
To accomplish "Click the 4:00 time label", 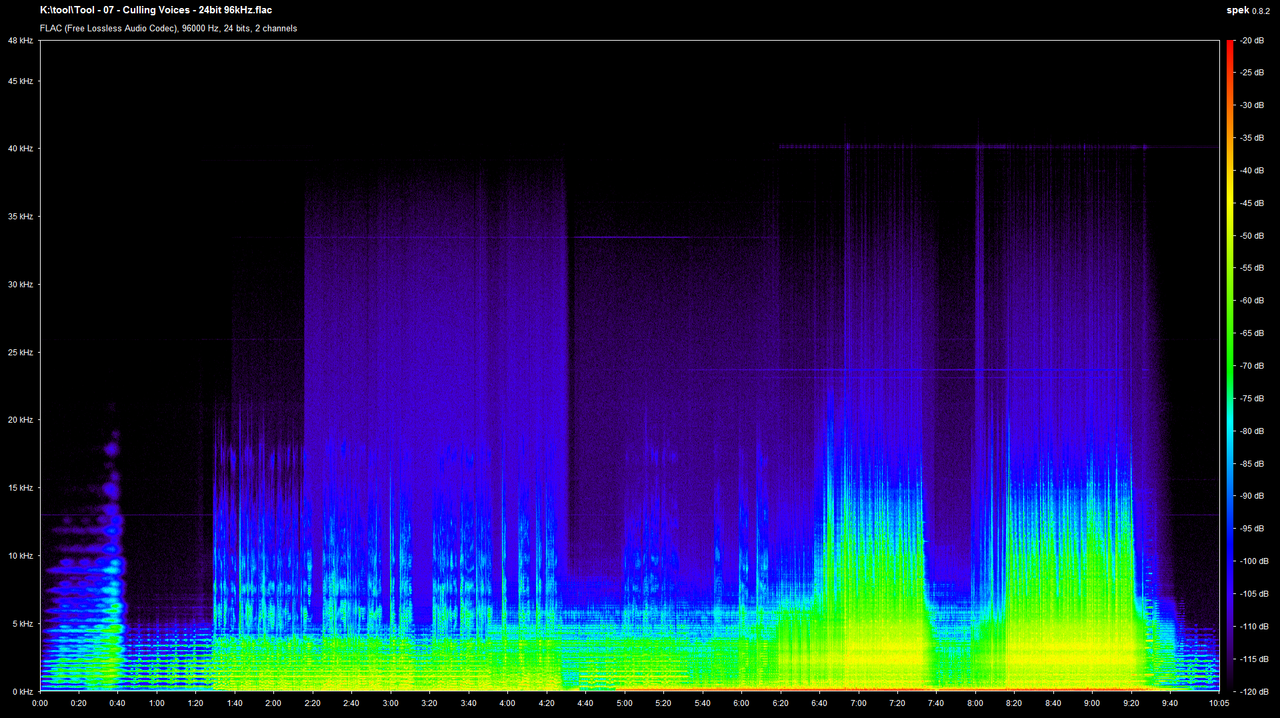I will click(x=508, y=704).
